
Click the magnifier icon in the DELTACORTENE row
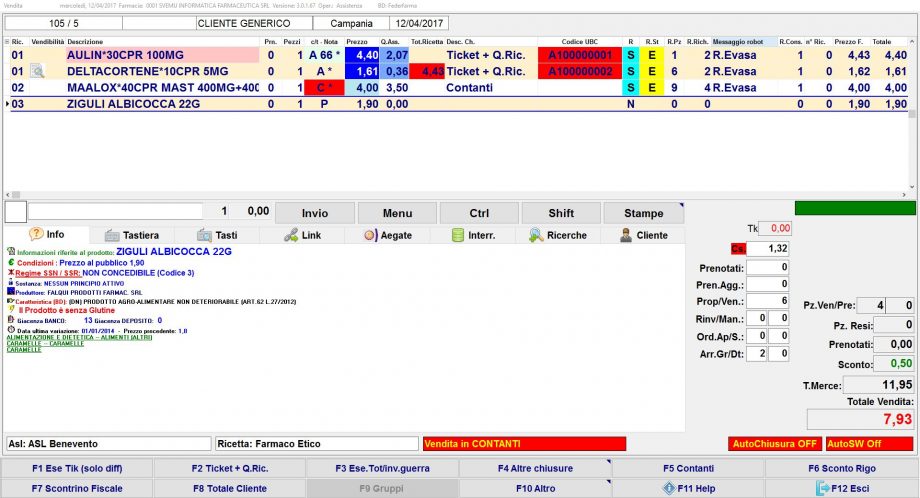click(x=37, y=72)
